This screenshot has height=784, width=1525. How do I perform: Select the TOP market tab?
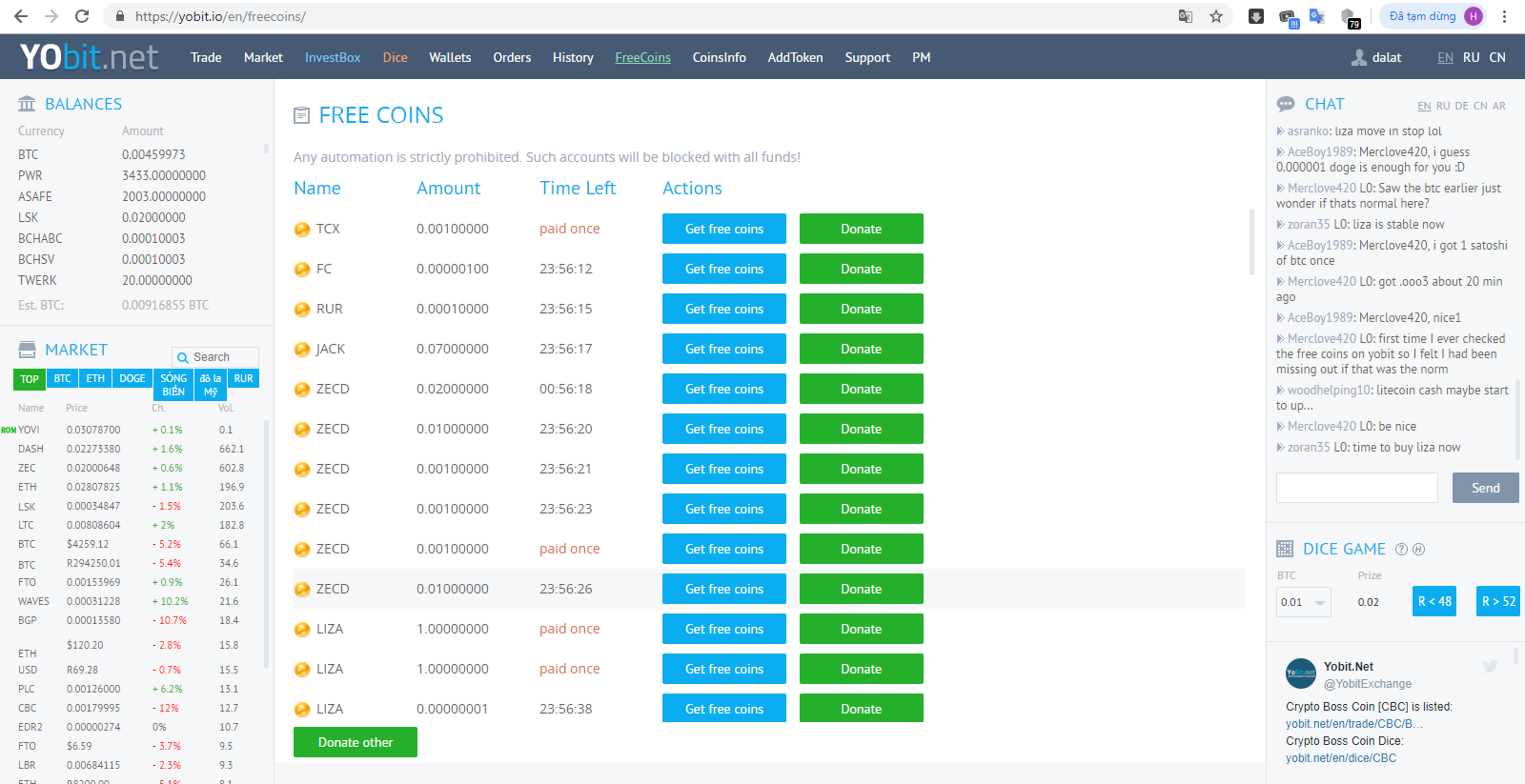click(30, 379)
